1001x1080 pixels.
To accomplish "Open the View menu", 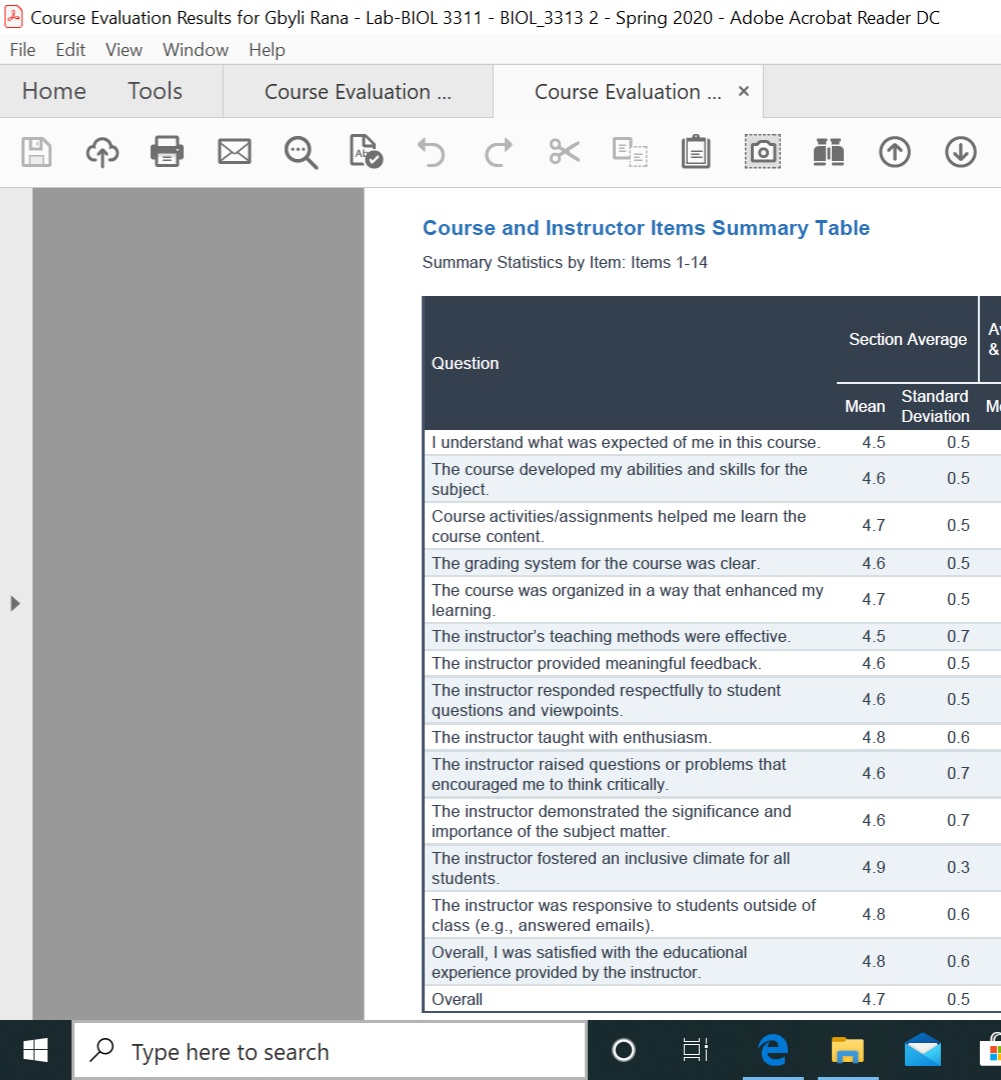I will click(x=123, y=50).
